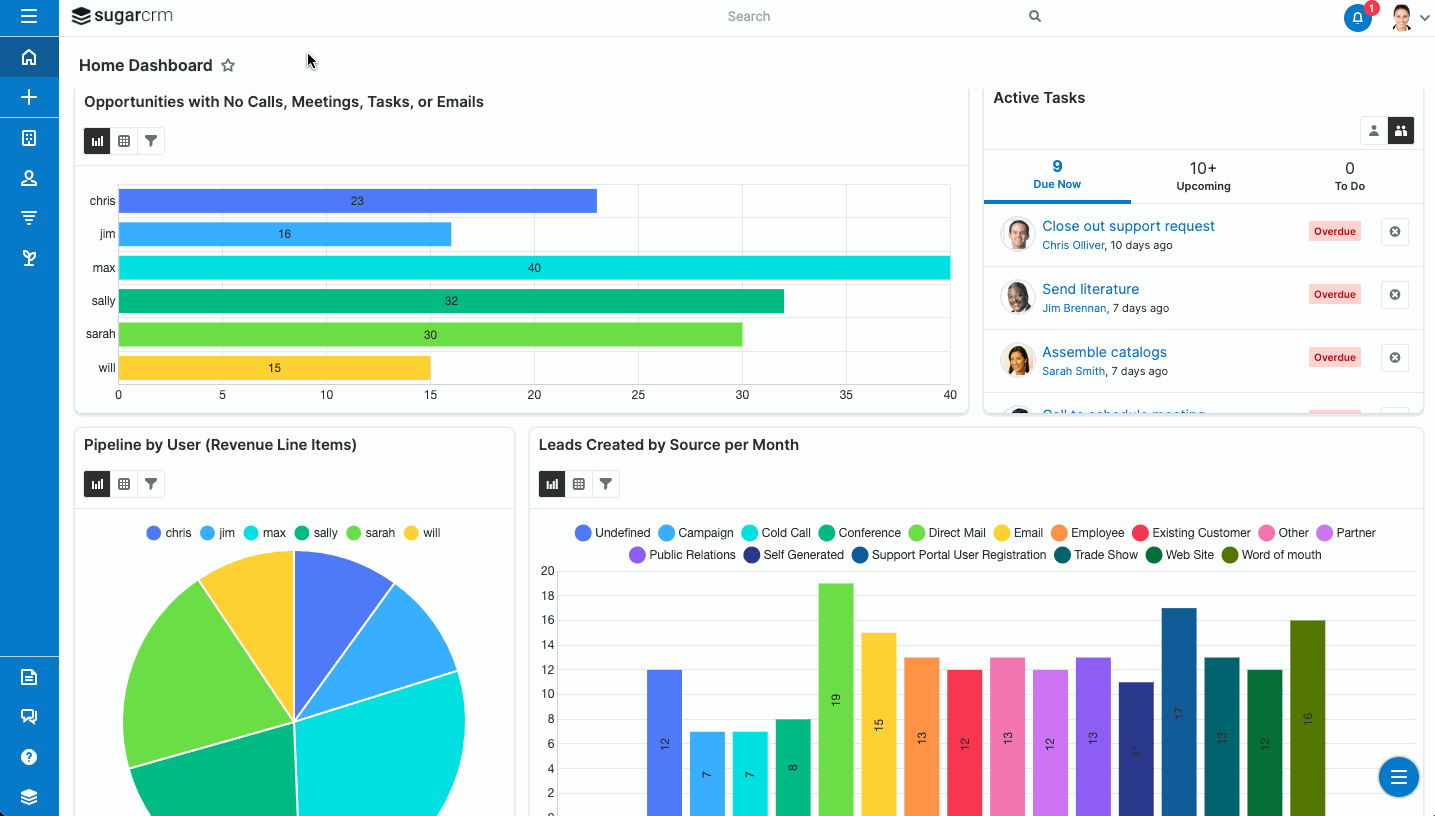Viewport: 1435px width, 816px height.
Task: Open the Help question mark icon
Action: click(29, 757)
